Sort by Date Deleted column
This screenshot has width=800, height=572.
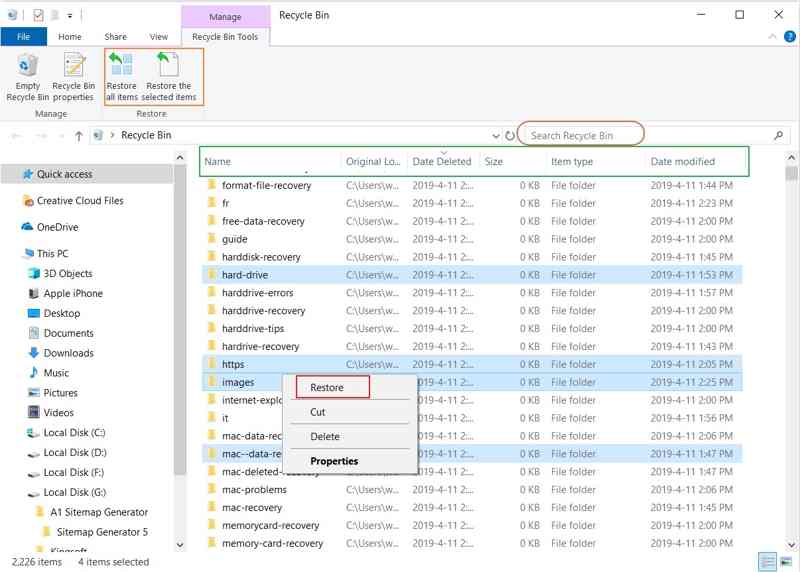pyautogui.click(x=442, y=161)
